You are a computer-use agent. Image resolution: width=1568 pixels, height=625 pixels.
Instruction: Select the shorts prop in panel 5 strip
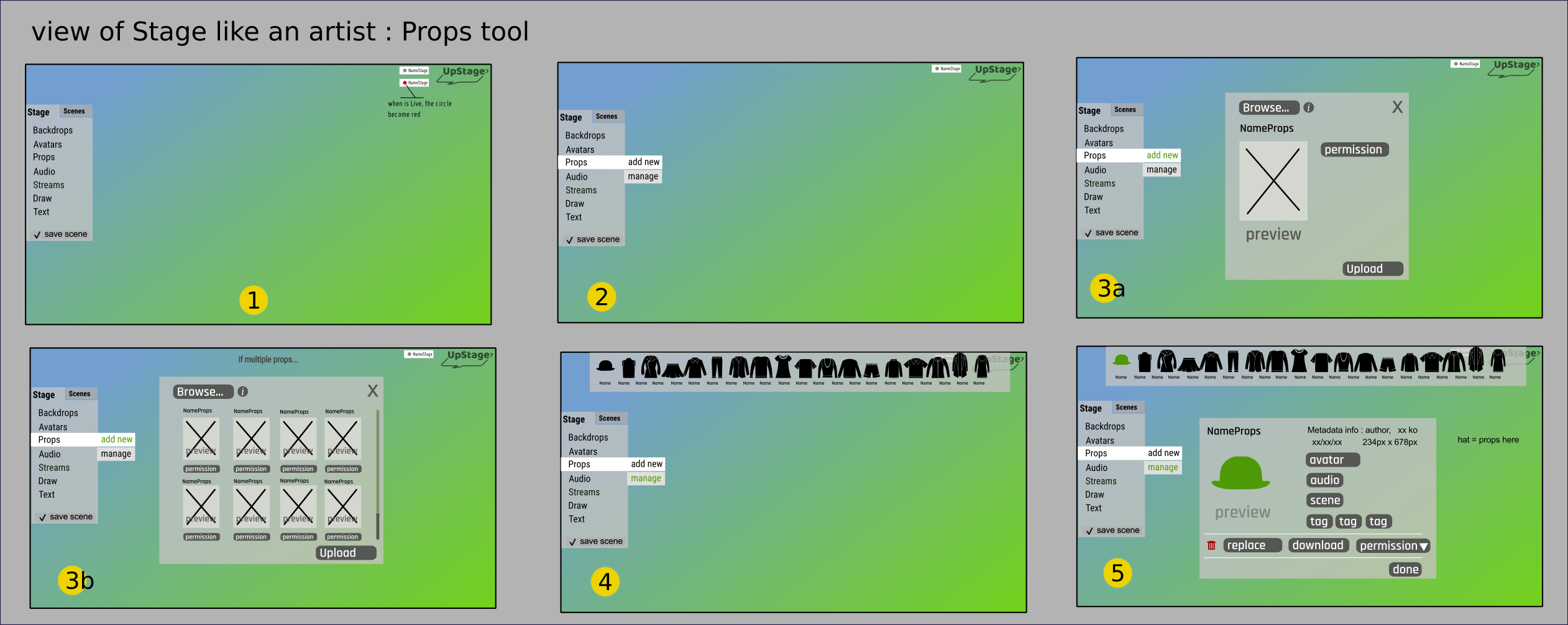(x=1387, y=365)
